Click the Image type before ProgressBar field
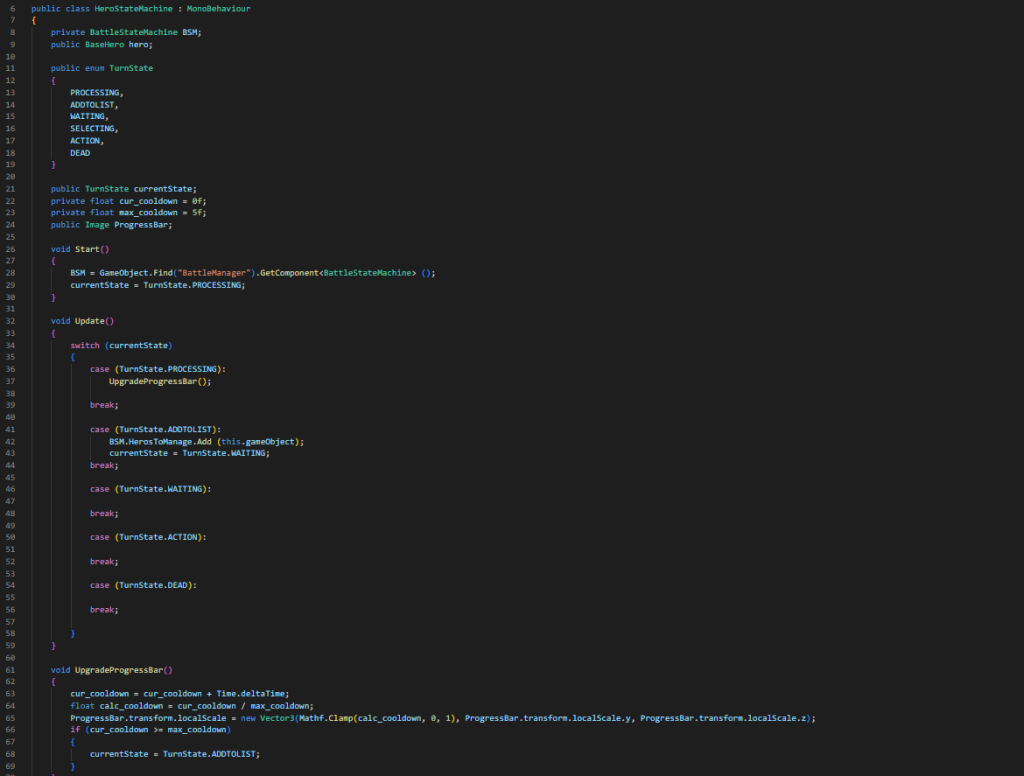Screen dimensions: 1024x776 (97, 225)
